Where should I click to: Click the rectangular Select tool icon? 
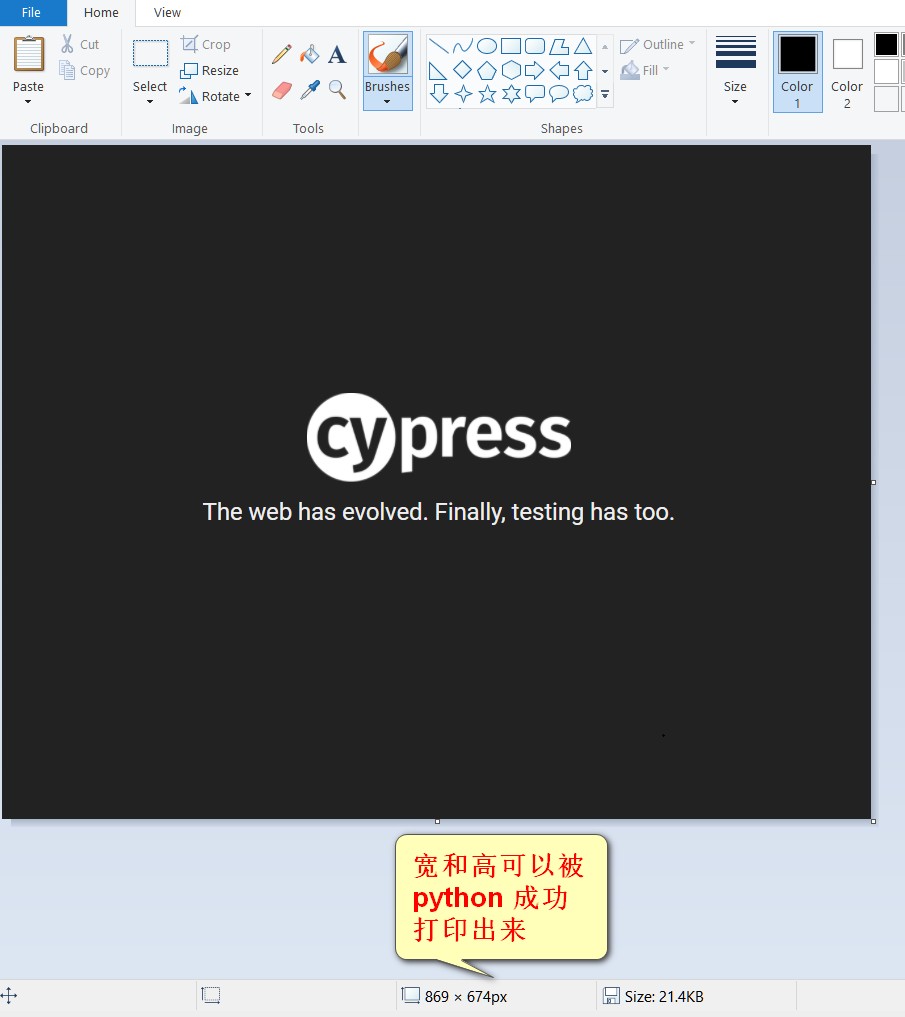point(150,53)
